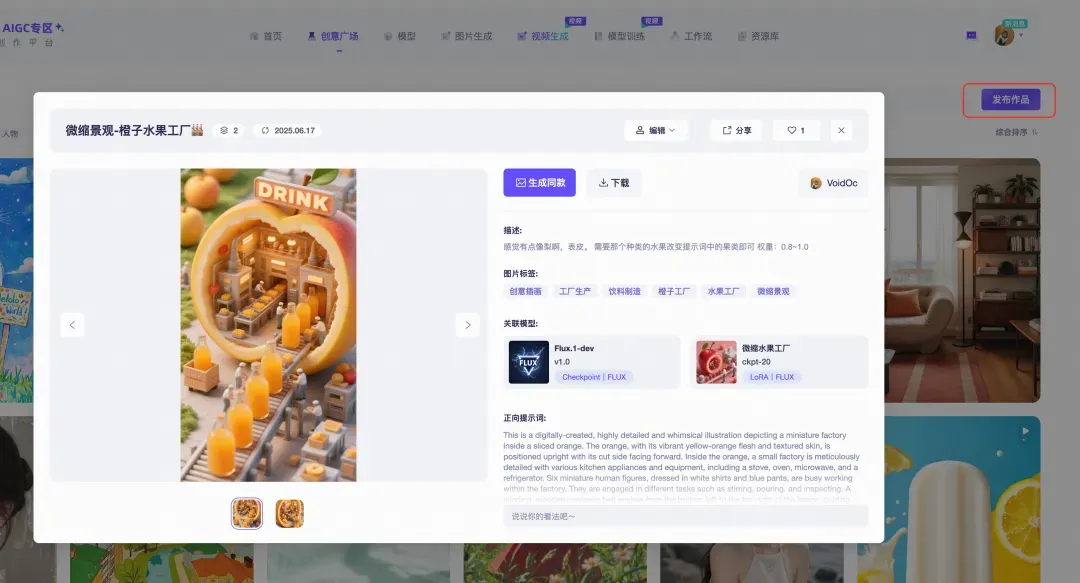
Task: Switch to 创意广场 tab
Action: [333, 36]
